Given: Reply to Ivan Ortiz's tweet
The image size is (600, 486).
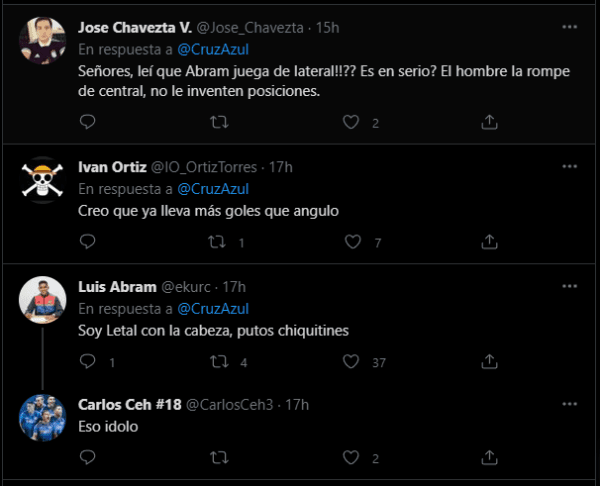Looking at the screenshot, I should coord(87,241).
